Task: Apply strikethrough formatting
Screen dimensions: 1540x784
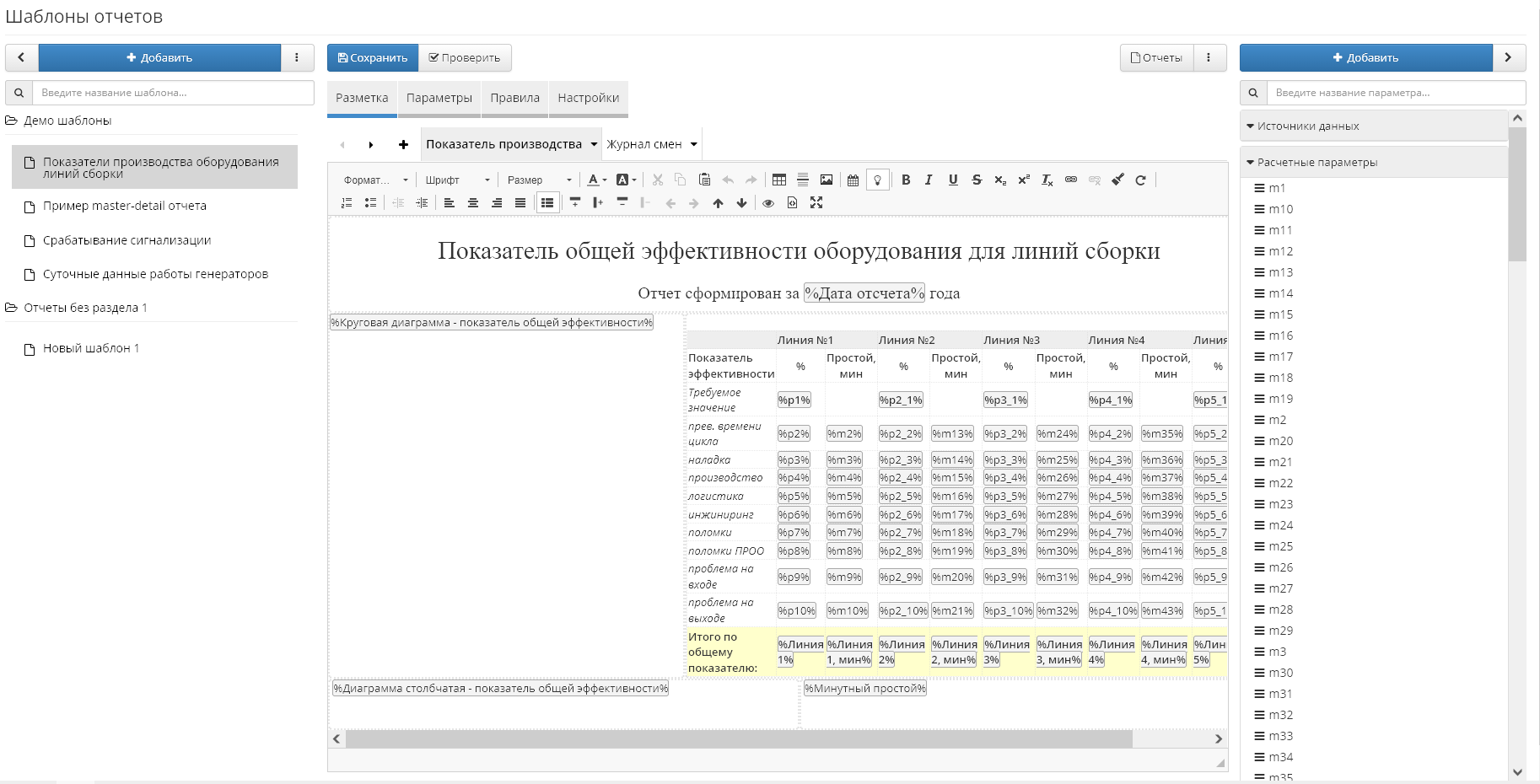Action: tap(977, 180)
